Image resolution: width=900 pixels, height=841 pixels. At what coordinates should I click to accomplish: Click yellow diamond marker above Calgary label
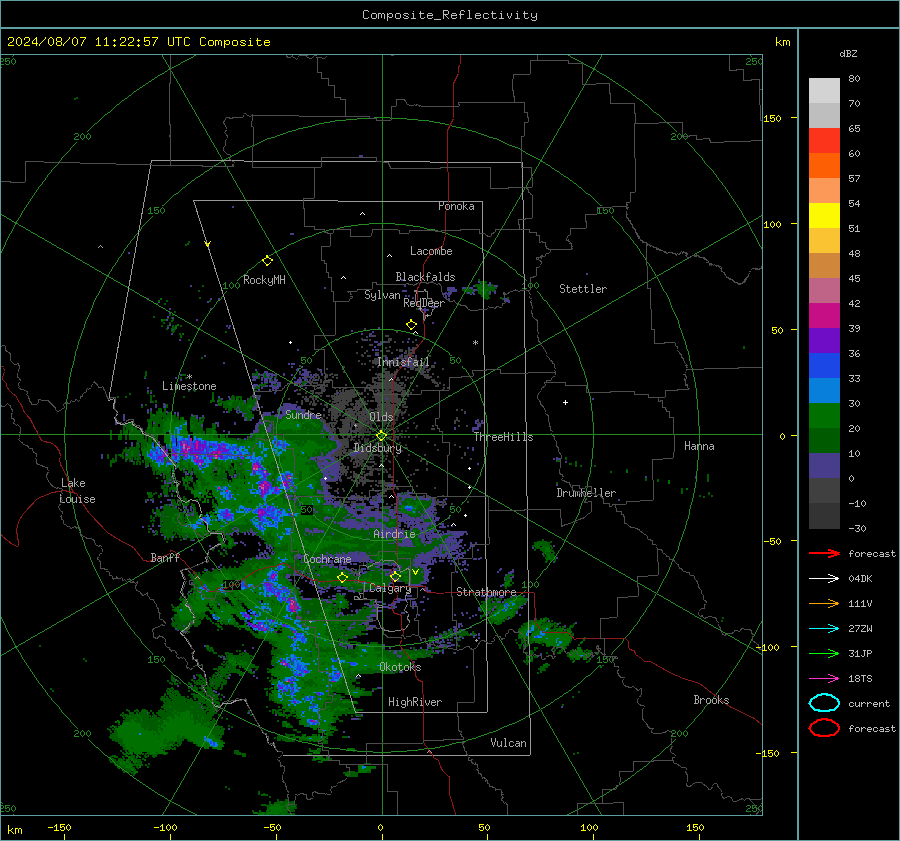click(x=395, y=576)
